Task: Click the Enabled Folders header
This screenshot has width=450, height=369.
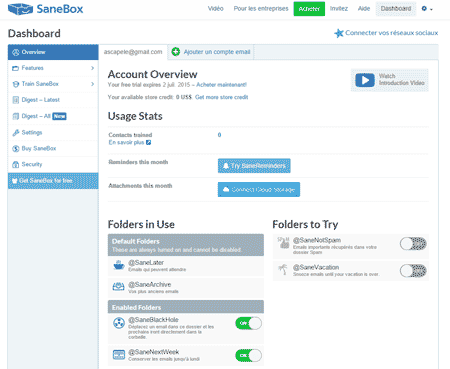Action: click(186, 307)
